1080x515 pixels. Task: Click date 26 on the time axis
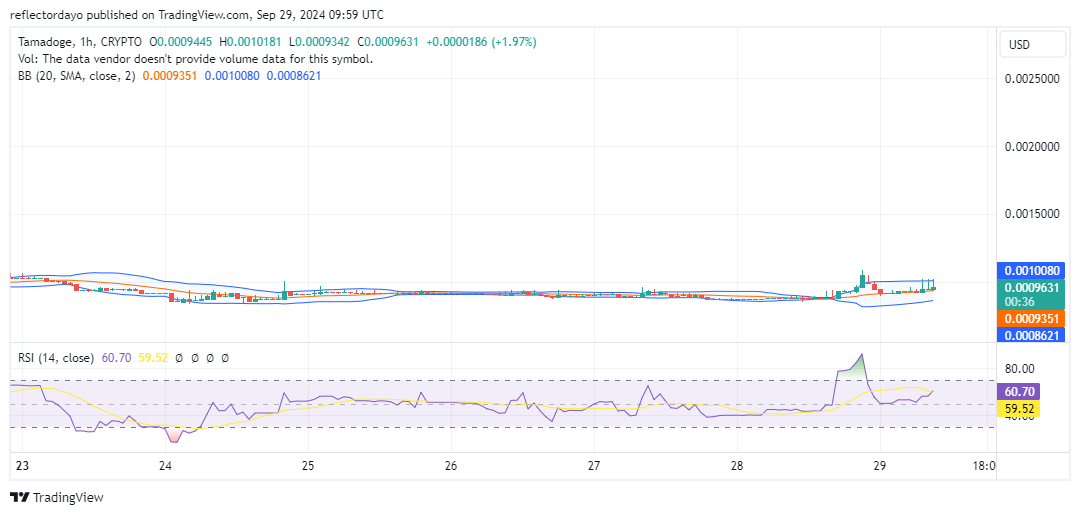(451, 465)
